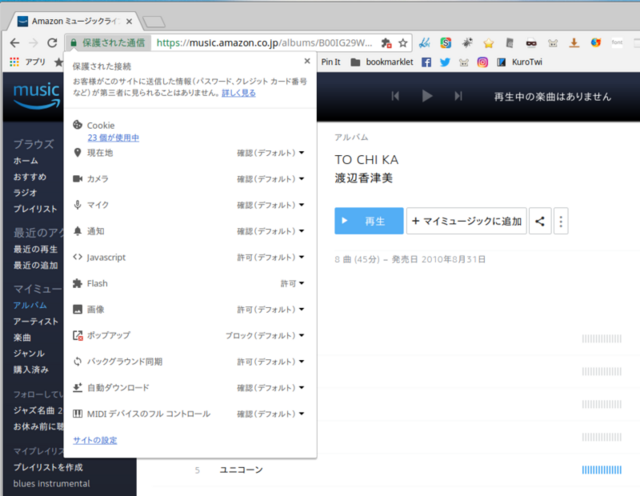
Task: Open the Apps grid shortcut in bookmarks bar
Action: (x=28, y=62)
